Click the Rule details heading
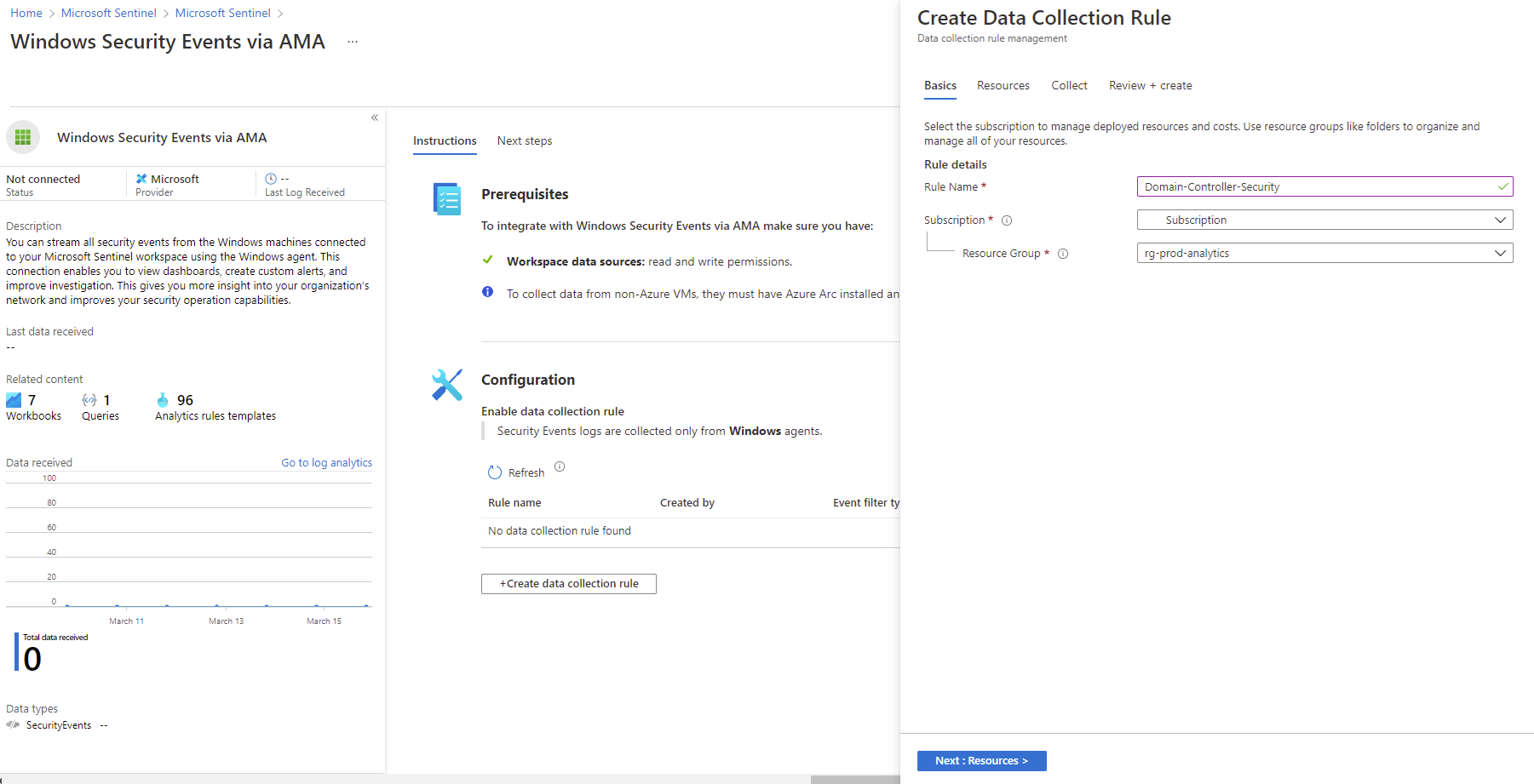This screenshot has height=784, width=1534. click(956, 165)
